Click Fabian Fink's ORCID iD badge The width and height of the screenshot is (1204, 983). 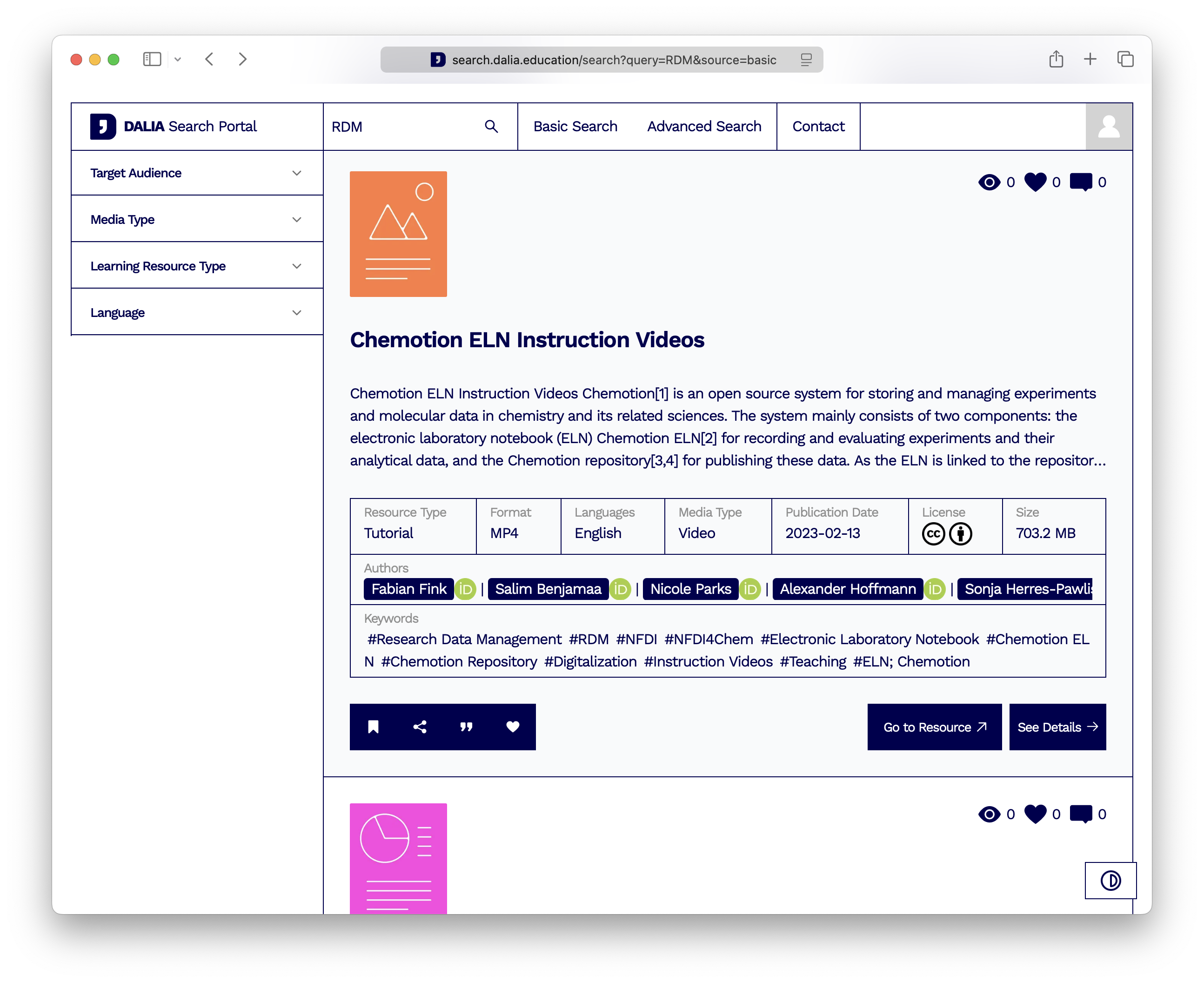(465, 589)
